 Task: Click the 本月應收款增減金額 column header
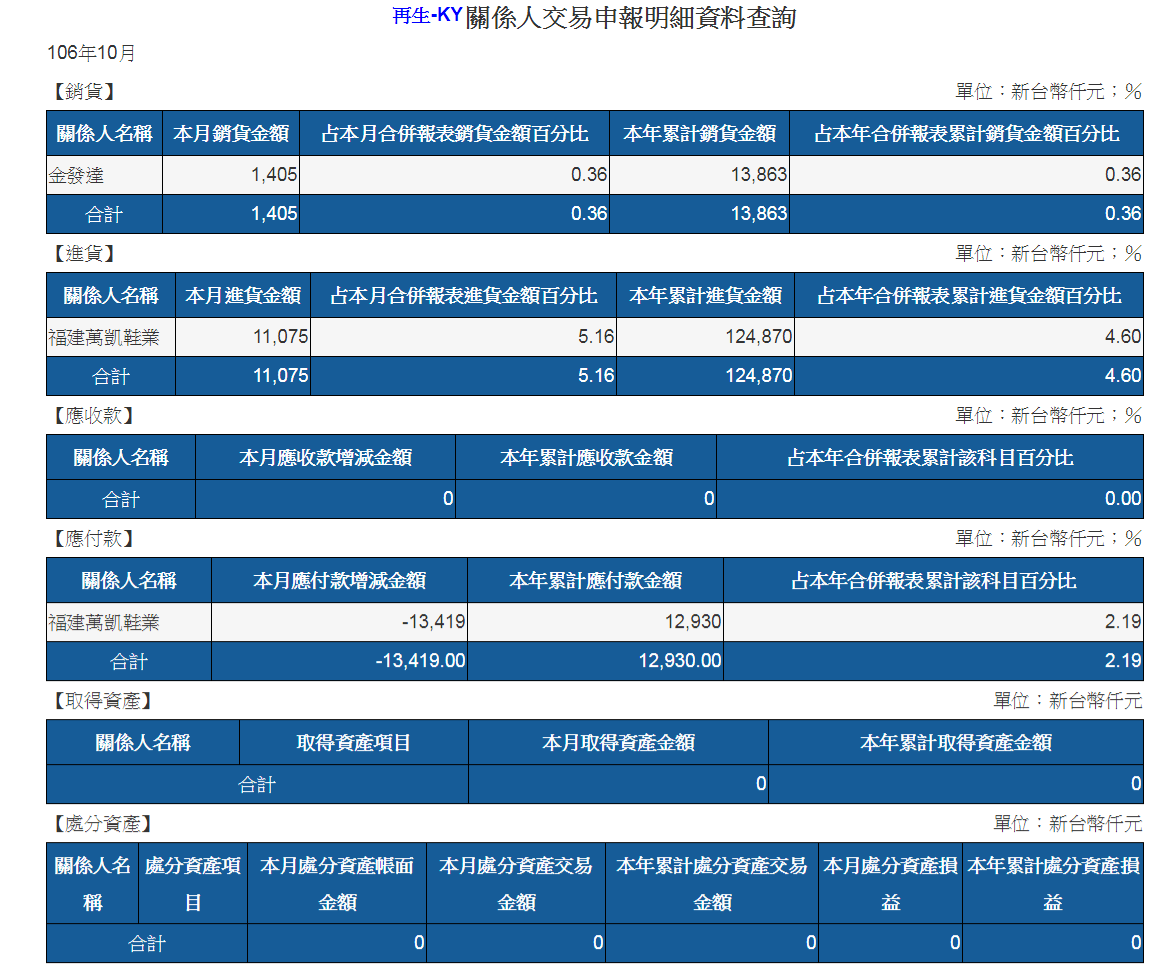[x=326, y=458]
